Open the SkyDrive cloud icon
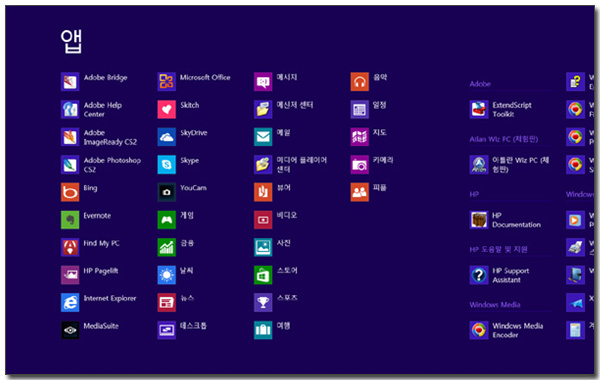Viewport: 600px width, 380px height. click(166, 137)
